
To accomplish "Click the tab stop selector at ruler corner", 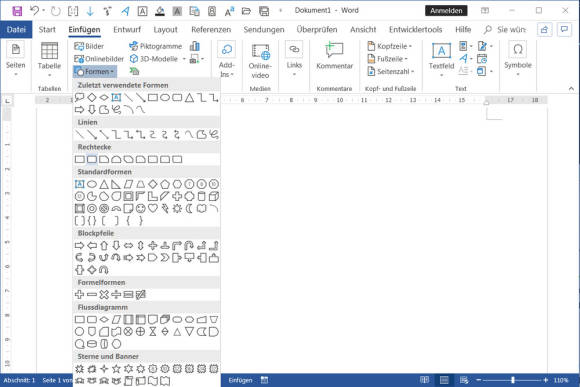I will 7,100.
